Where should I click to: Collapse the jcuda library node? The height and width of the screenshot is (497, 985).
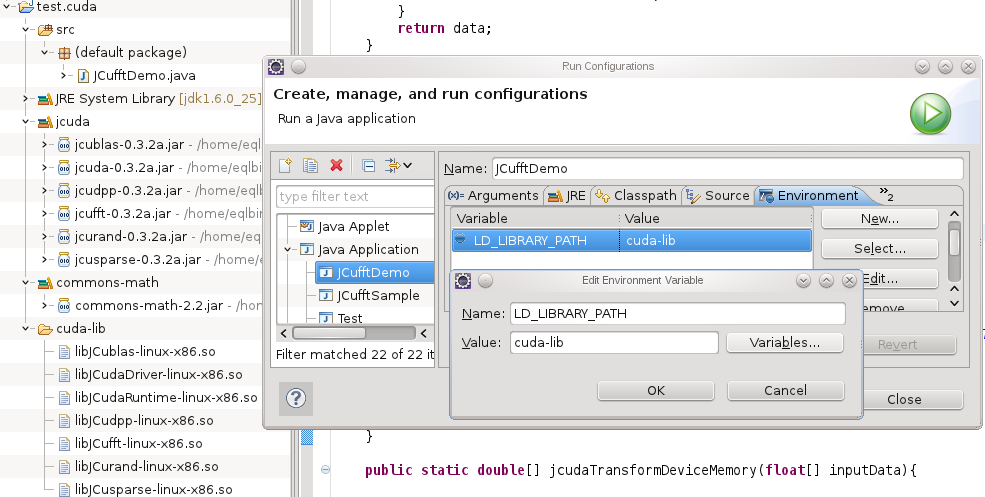[26, 121]
